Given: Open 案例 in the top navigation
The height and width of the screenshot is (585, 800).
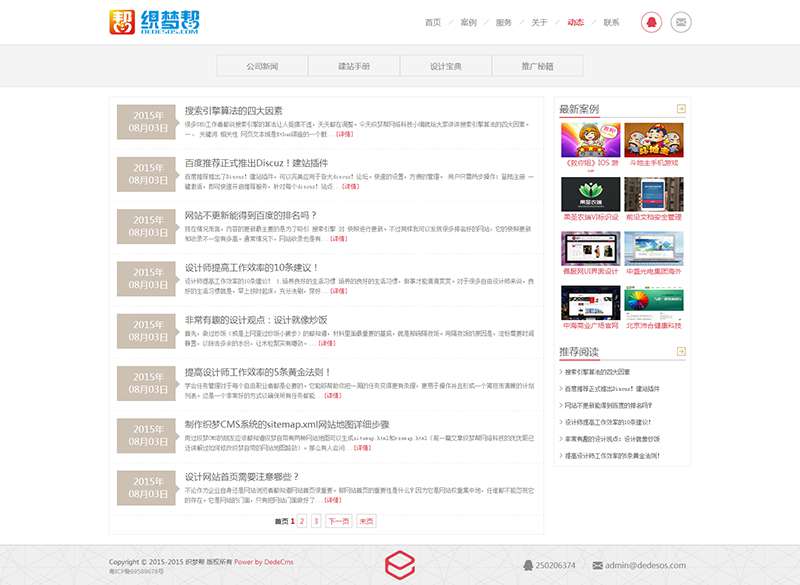Looking at the screenshot, I should pos(468,22).
